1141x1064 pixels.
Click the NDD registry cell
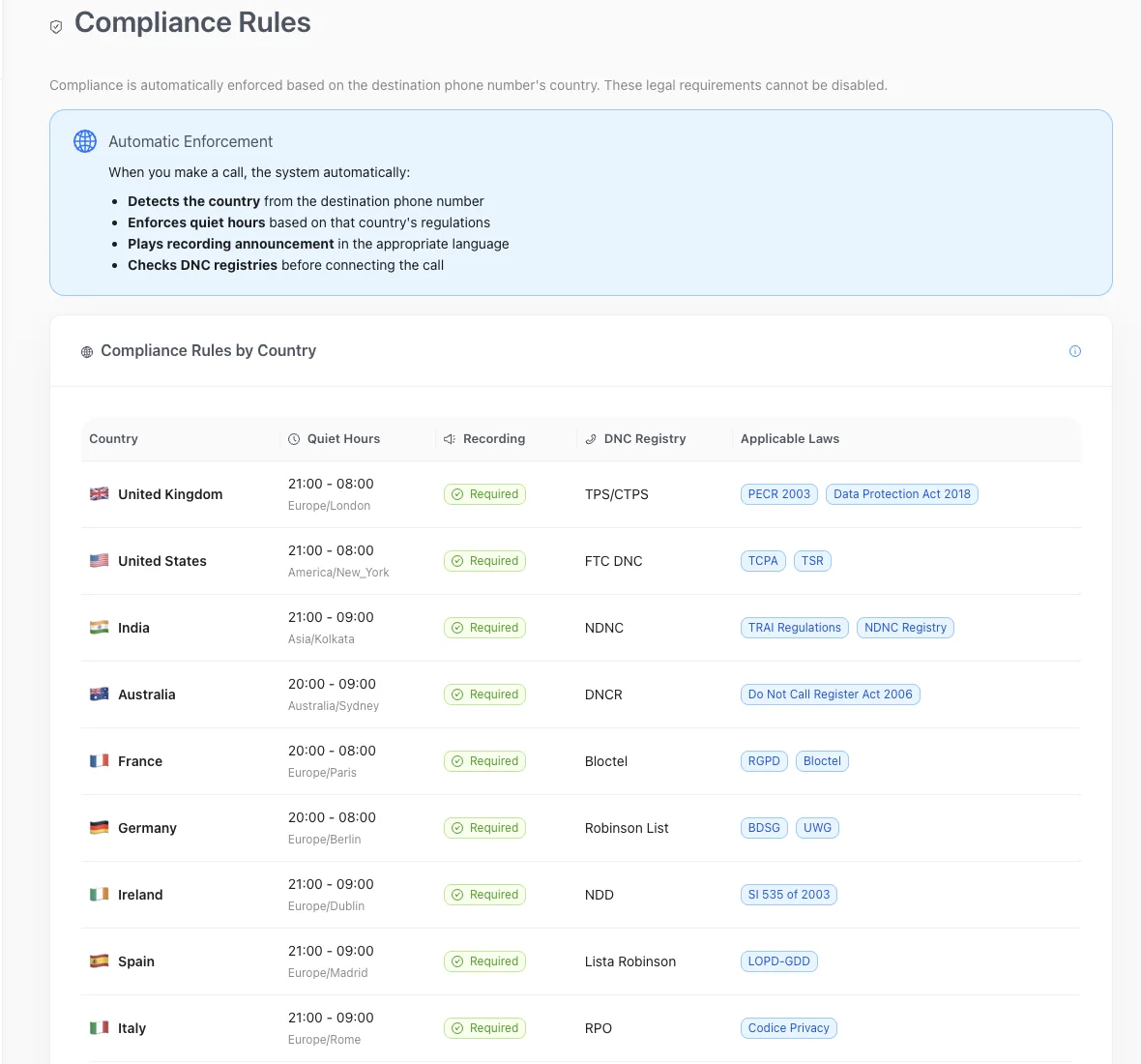click(x=599, y=895)
